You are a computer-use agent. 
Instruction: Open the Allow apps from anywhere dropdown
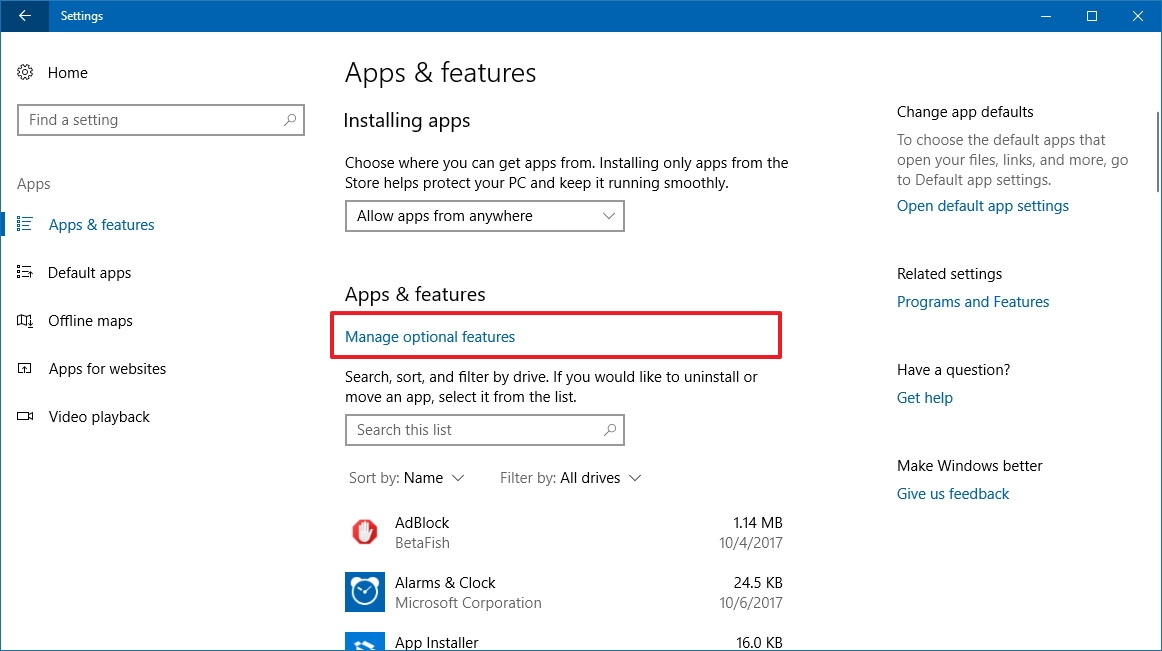tap(485, 216)
